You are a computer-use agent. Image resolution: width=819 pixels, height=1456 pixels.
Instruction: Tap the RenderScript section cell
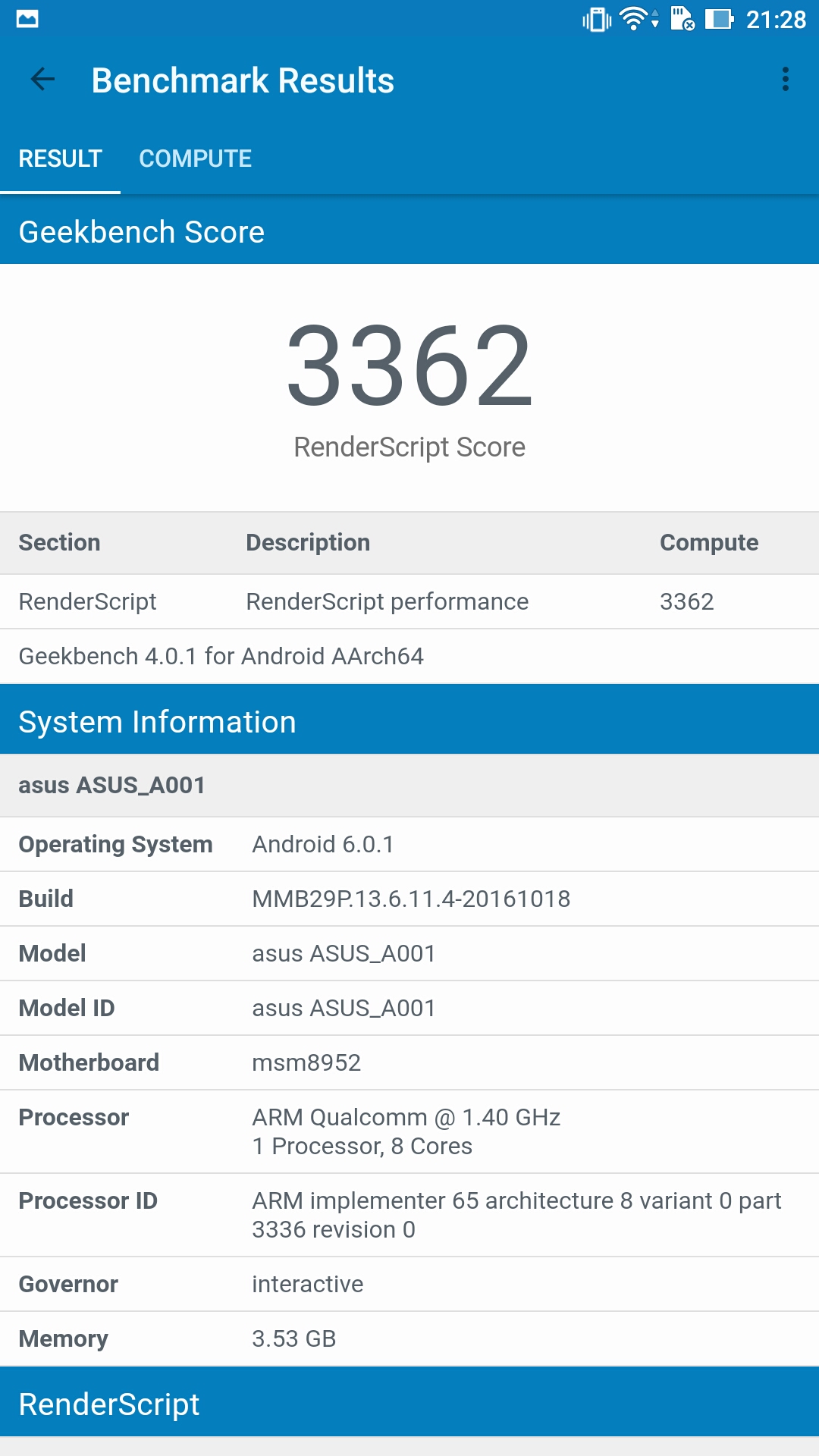(x=87, y=601)
